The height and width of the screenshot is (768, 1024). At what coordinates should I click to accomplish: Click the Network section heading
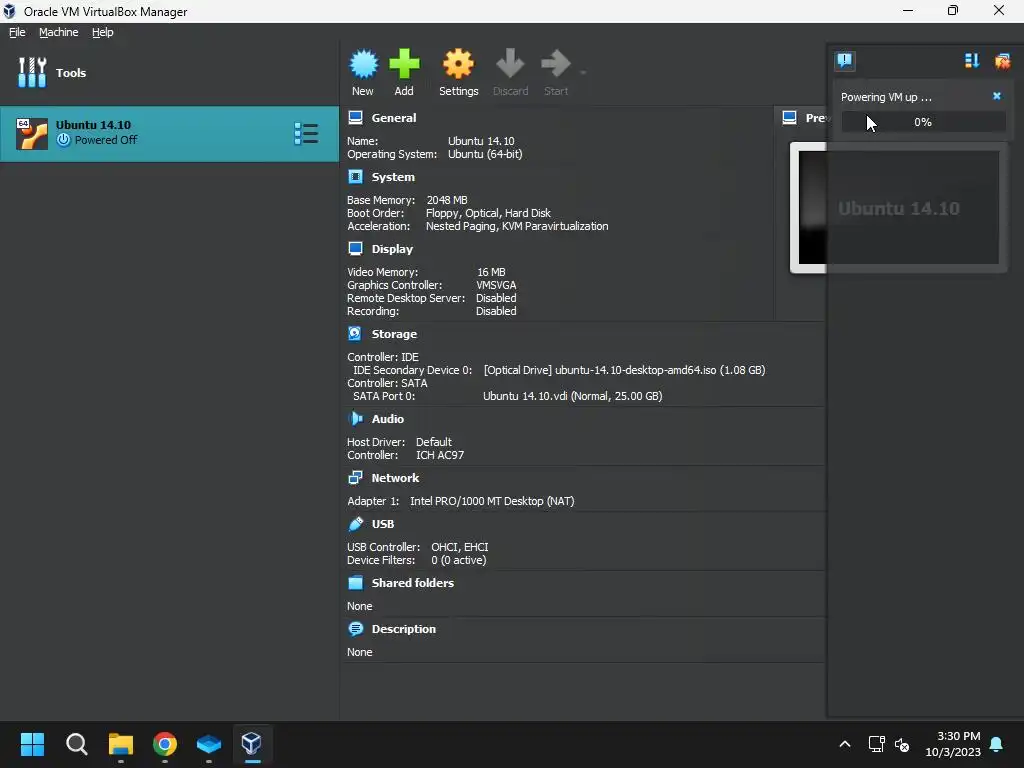pos(395,478)
